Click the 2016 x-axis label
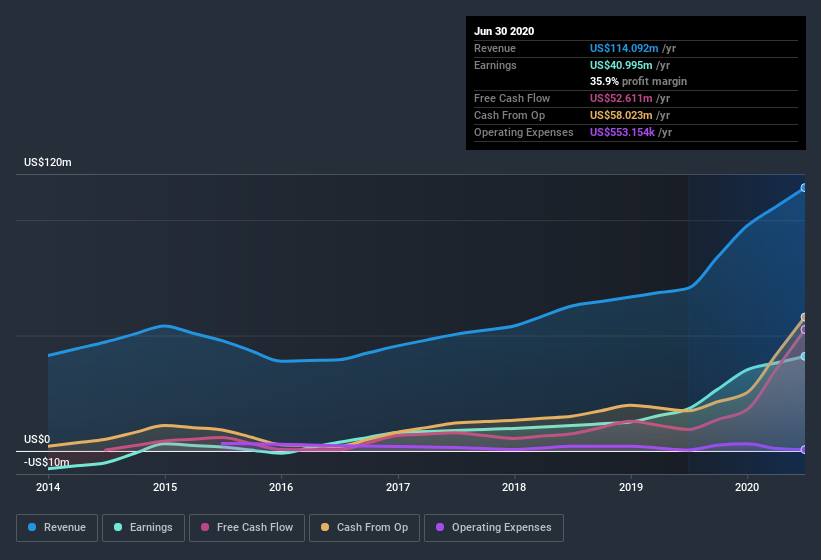 pyautogui.click(x=281, y=487)
